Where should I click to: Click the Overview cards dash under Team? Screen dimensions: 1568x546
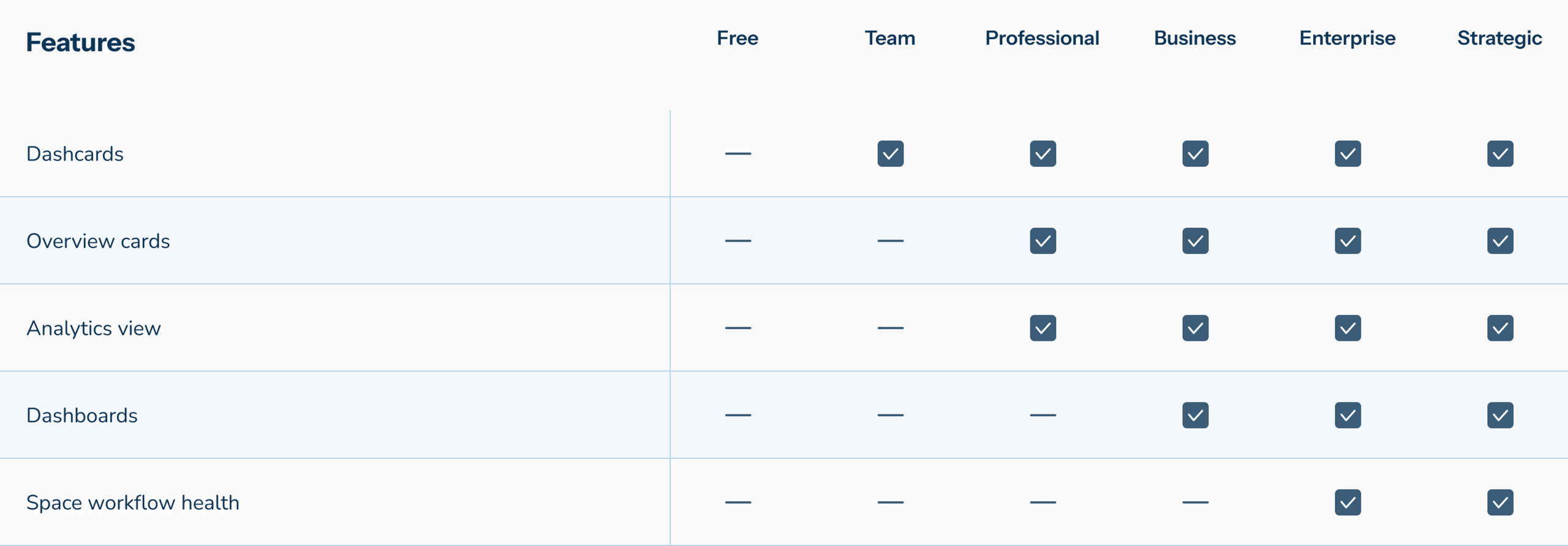pos(890,241)
